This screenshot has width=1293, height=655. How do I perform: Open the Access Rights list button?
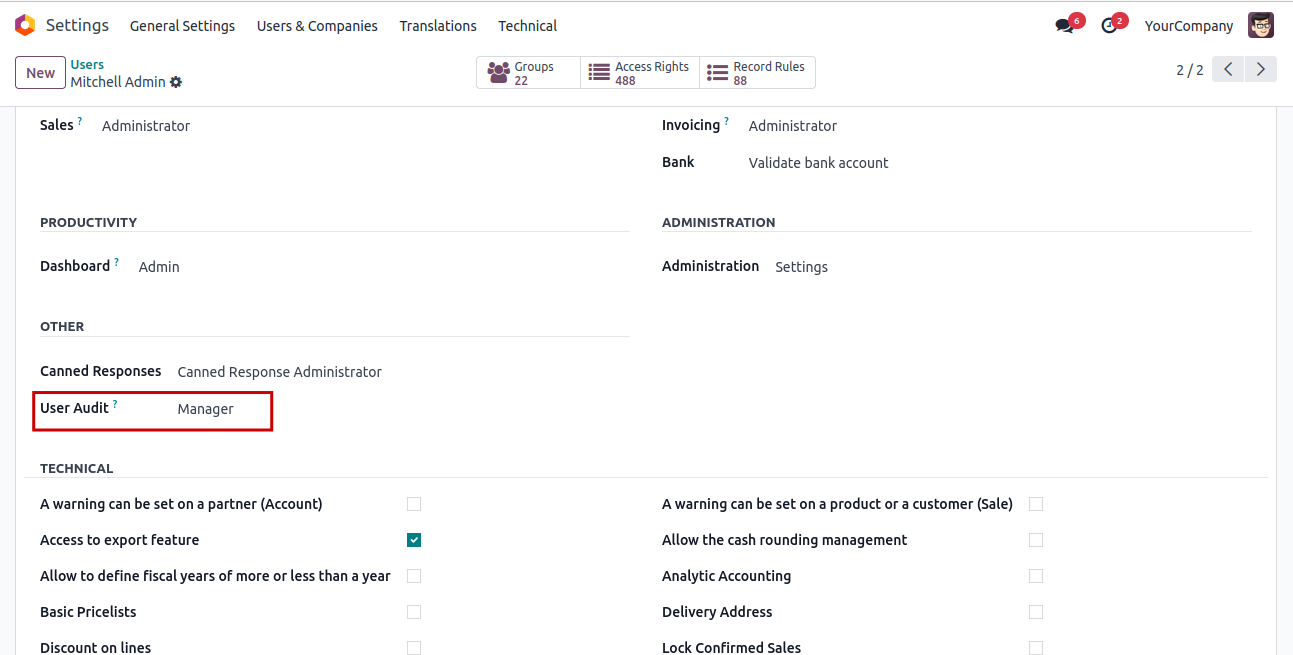(x=640, y=73)
